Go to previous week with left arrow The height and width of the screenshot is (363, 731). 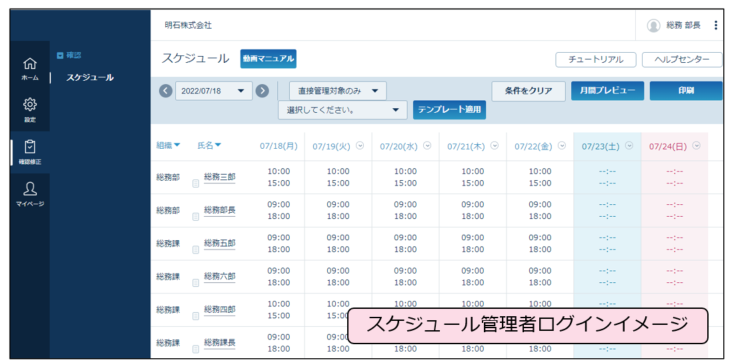click(165, 91)
